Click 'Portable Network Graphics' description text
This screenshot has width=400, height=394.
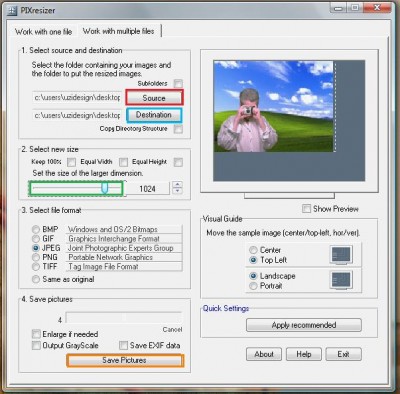111,257
